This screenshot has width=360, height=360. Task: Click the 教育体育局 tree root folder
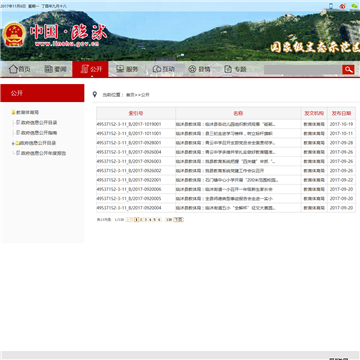[x=25, y=112]
